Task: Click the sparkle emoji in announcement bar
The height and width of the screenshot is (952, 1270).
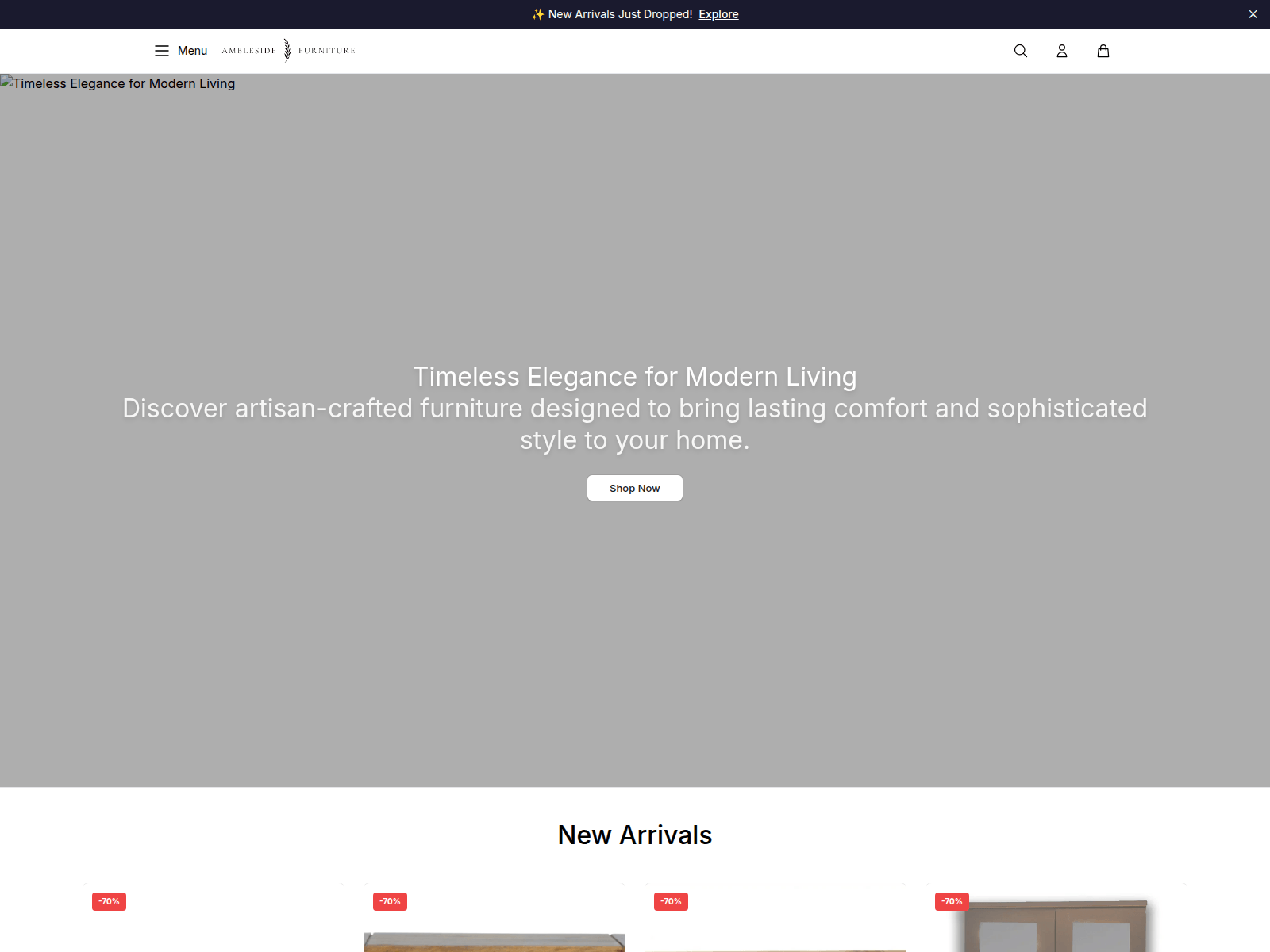Action: point(538,14)
